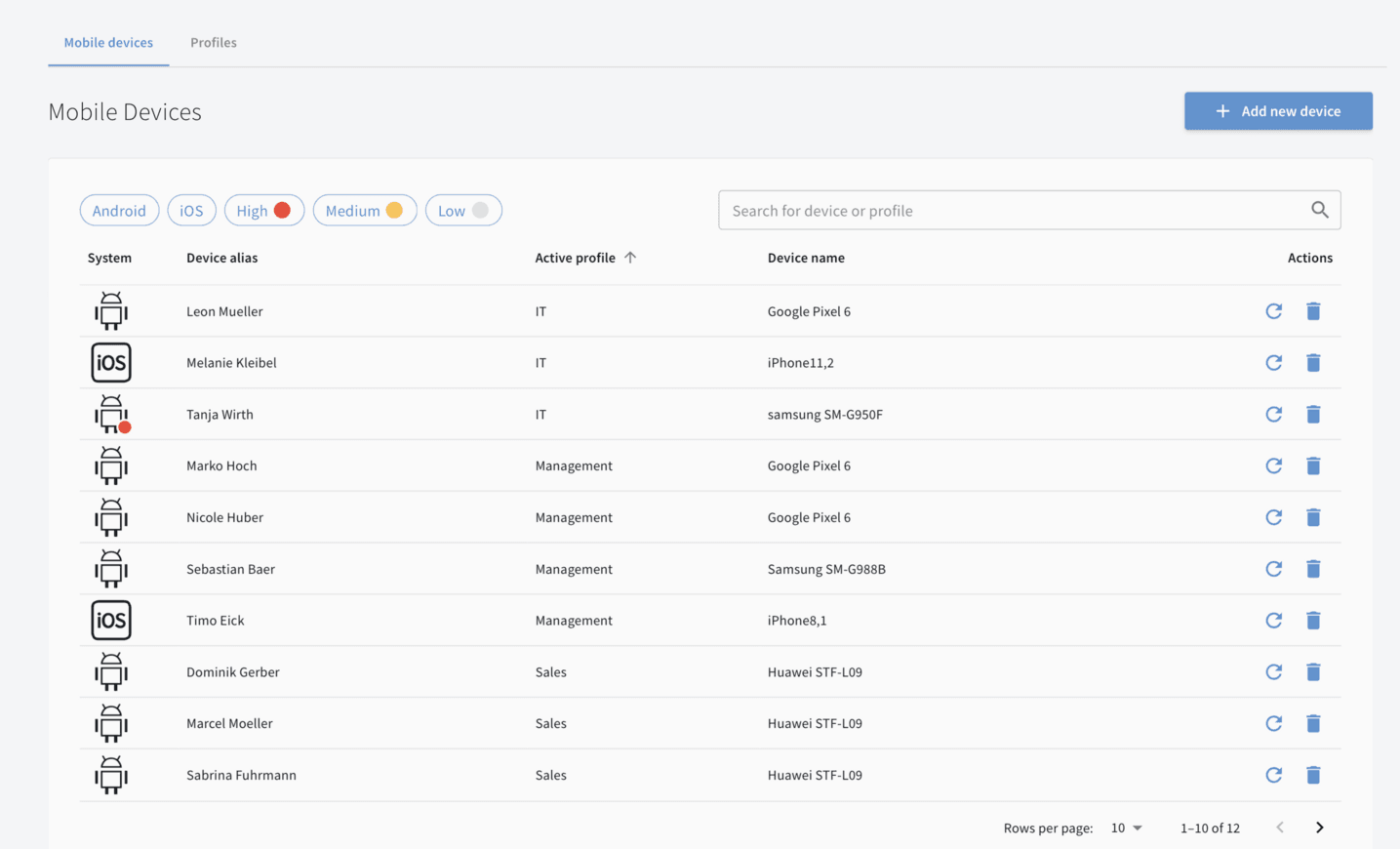The image size is (1400, 849).
Task: Enable the High risk filter chip
Action: pos(263,211)
